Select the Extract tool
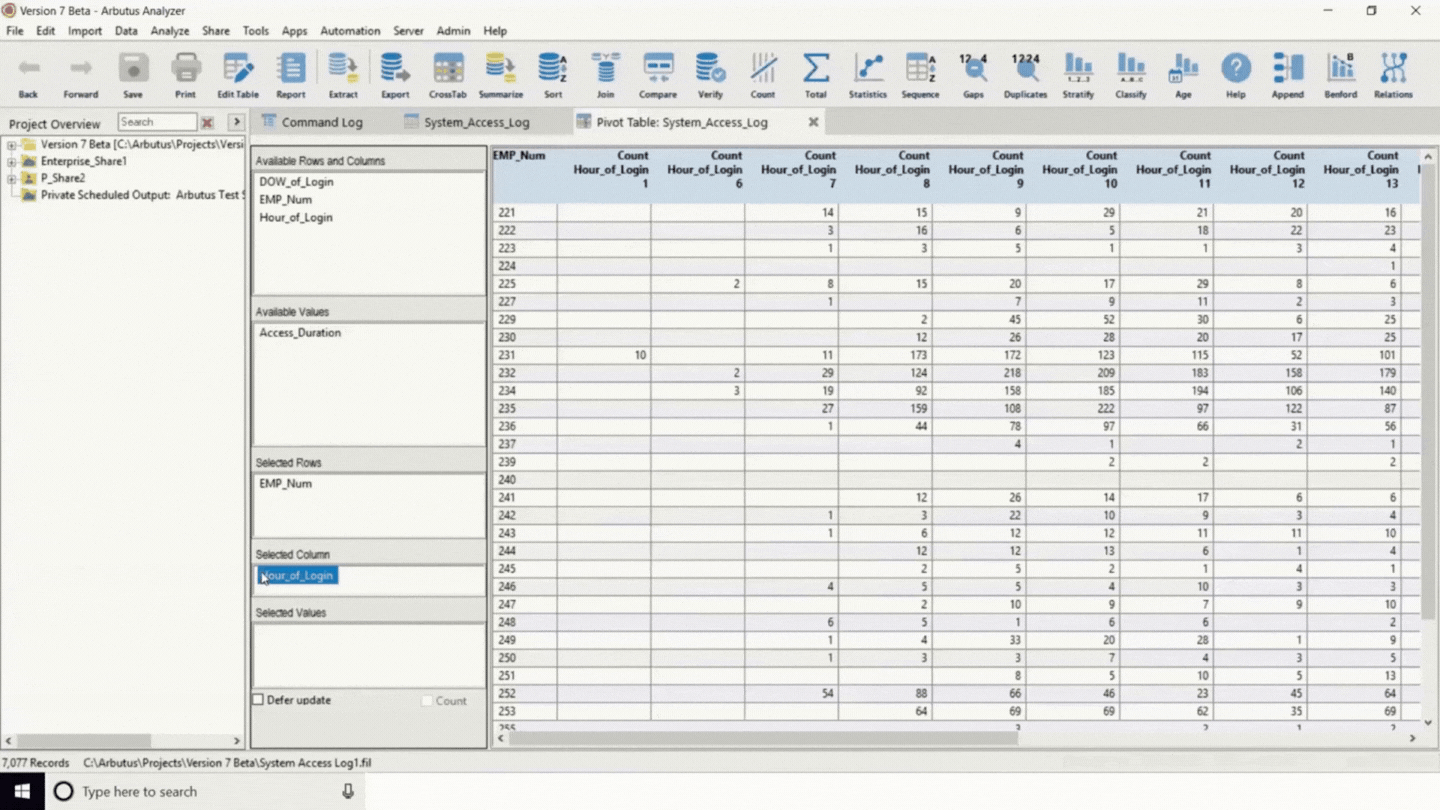 point(343,72)
